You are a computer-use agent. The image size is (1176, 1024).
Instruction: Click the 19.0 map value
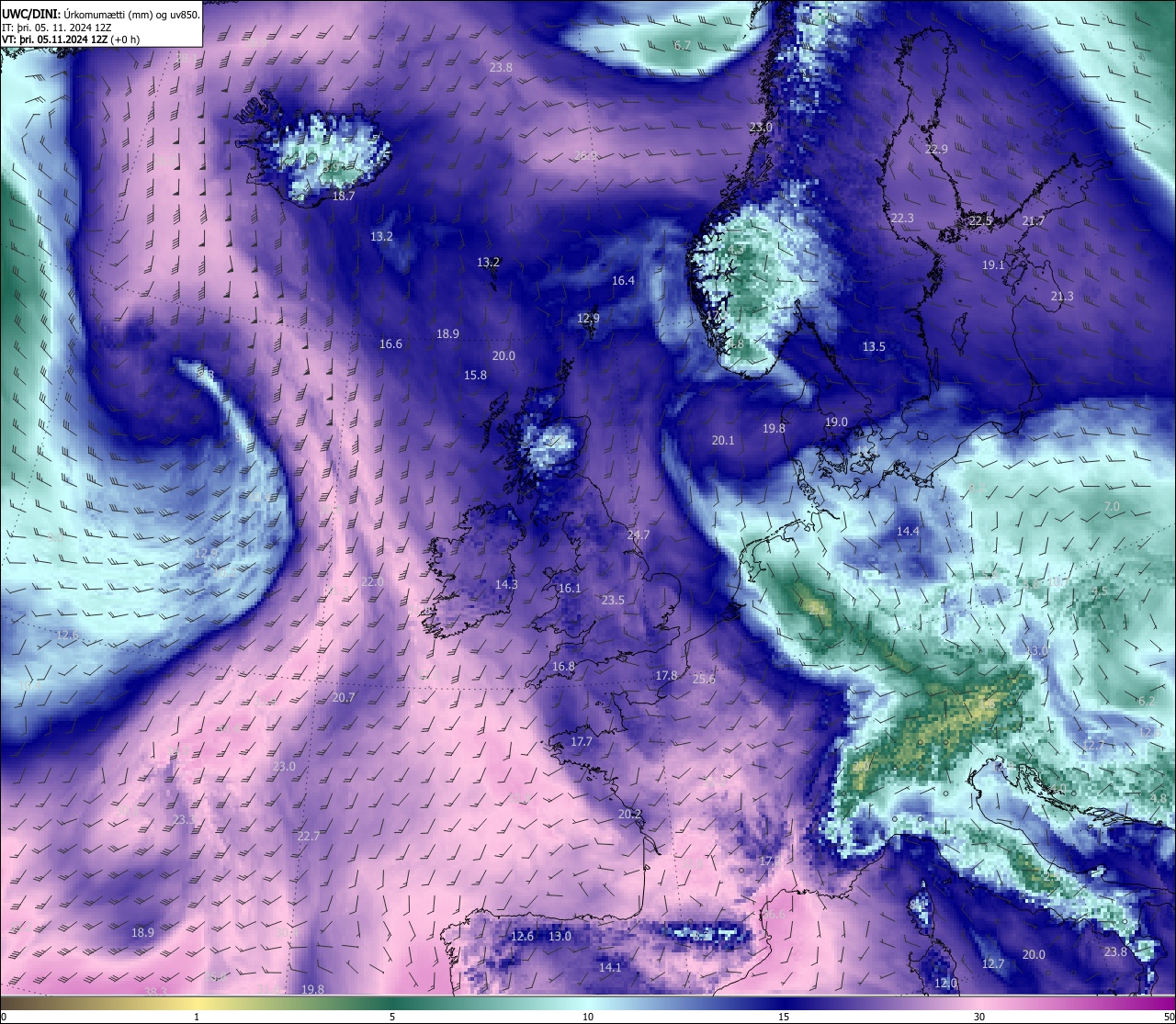836,422
